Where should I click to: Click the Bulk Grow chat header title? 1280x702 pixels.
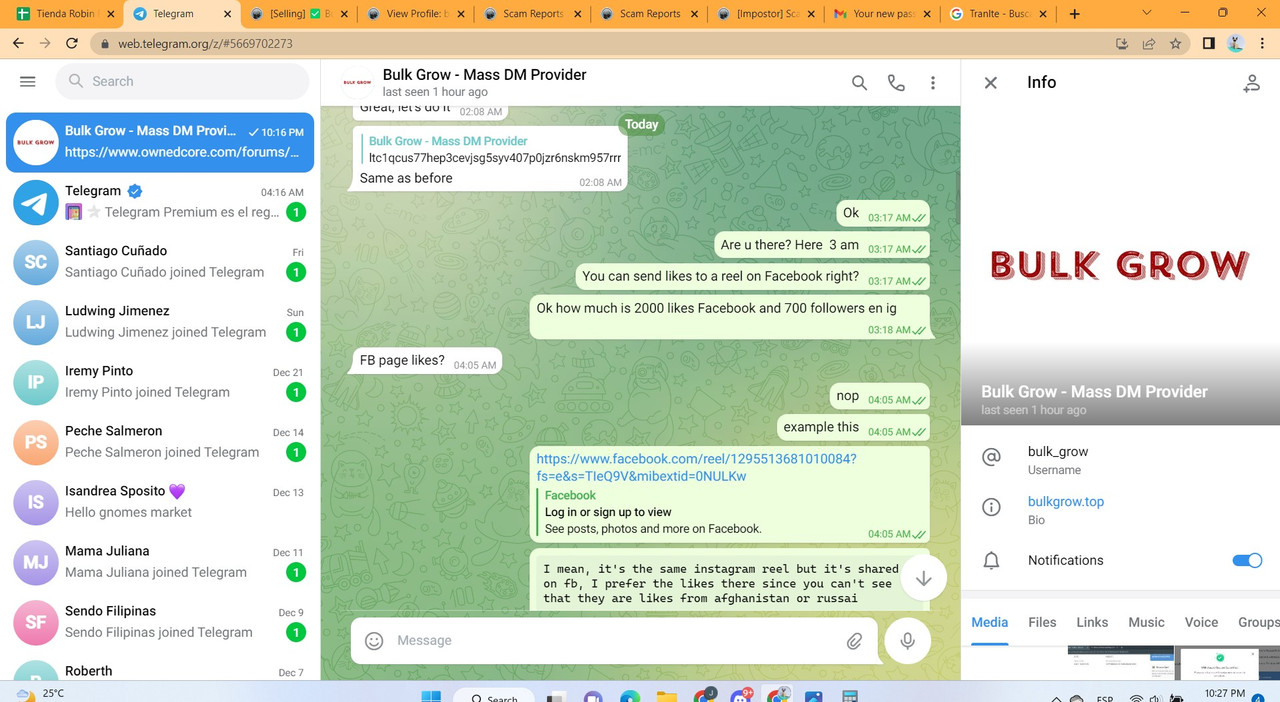tap(484, 75)
